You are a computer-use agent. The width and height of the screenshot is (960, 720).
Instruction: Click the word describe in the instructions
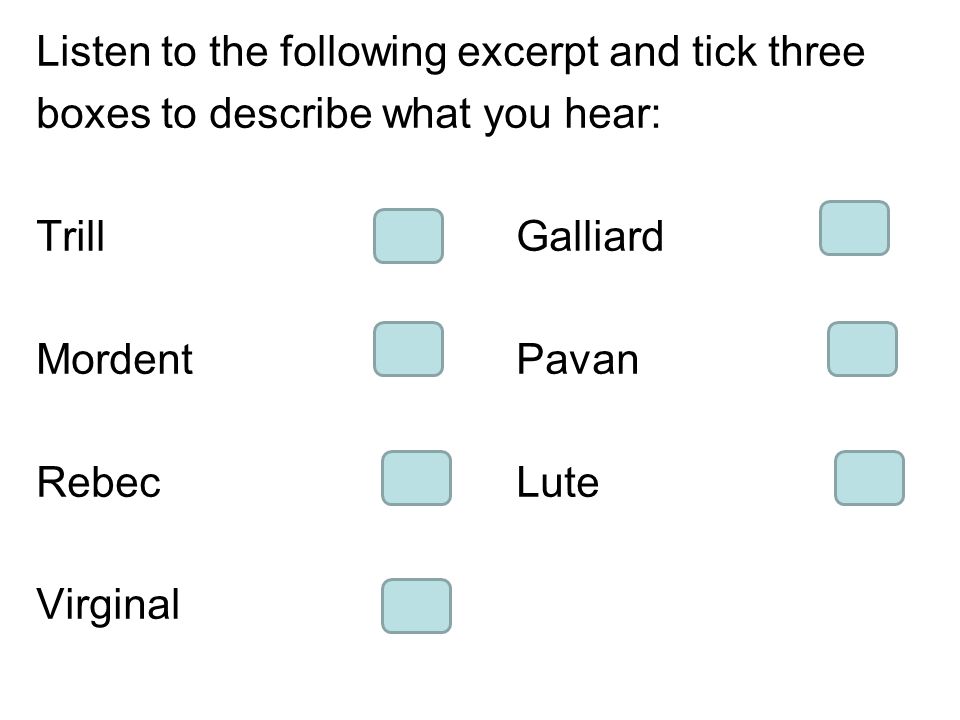[290, 113]
